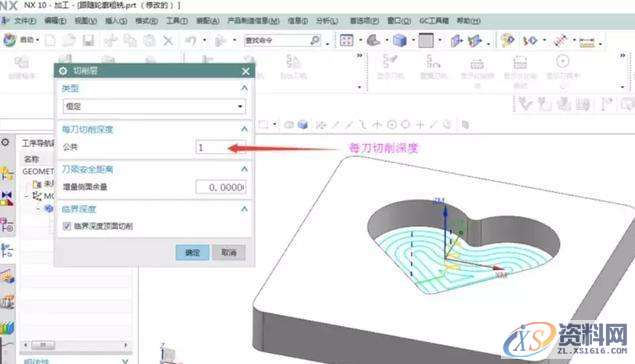Open the 工具(T) menu
635x364 pixels.
click(x=177, y=21)
